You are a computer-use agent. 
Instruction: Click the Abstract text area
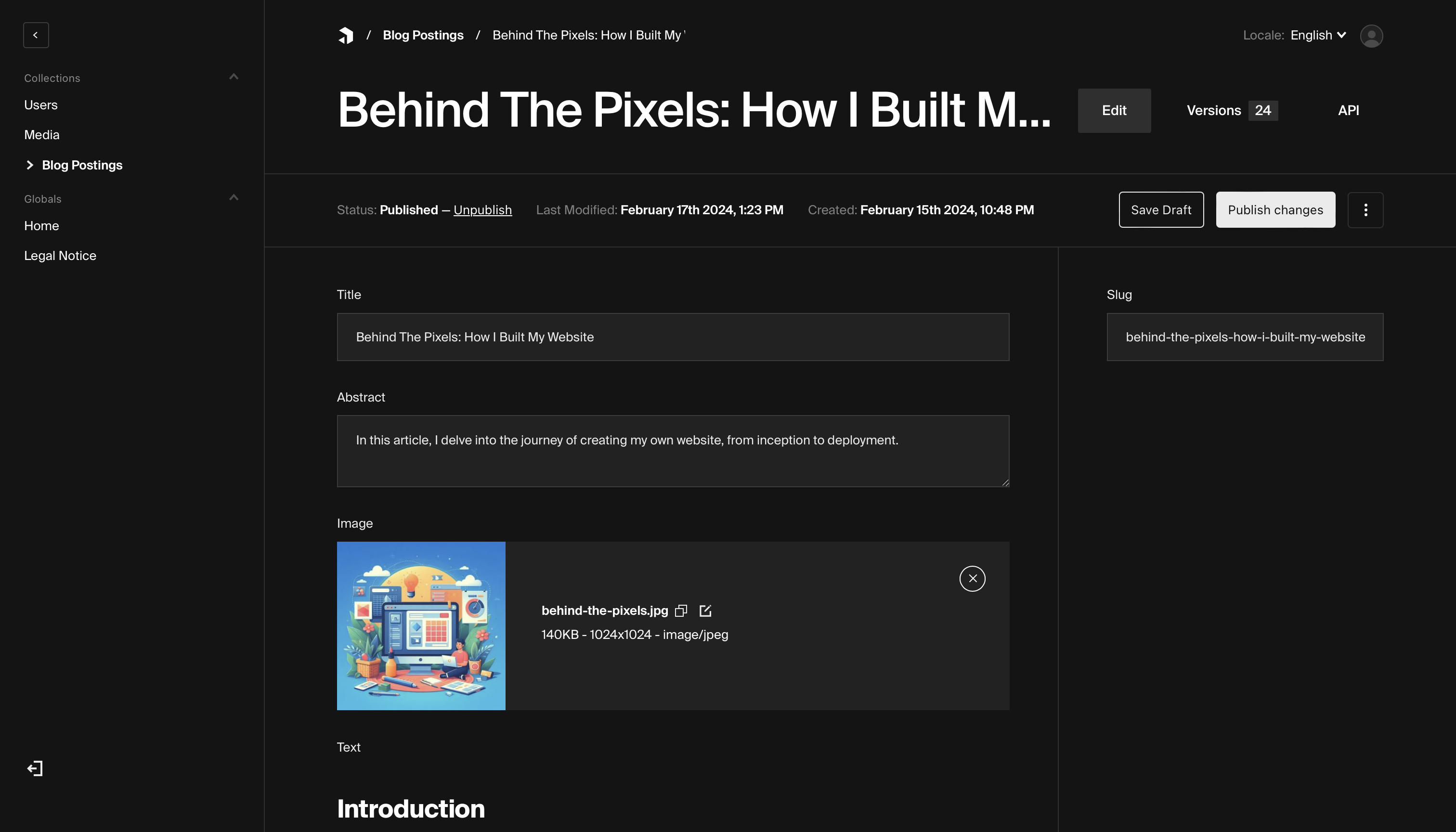click(x=673, y=451)
